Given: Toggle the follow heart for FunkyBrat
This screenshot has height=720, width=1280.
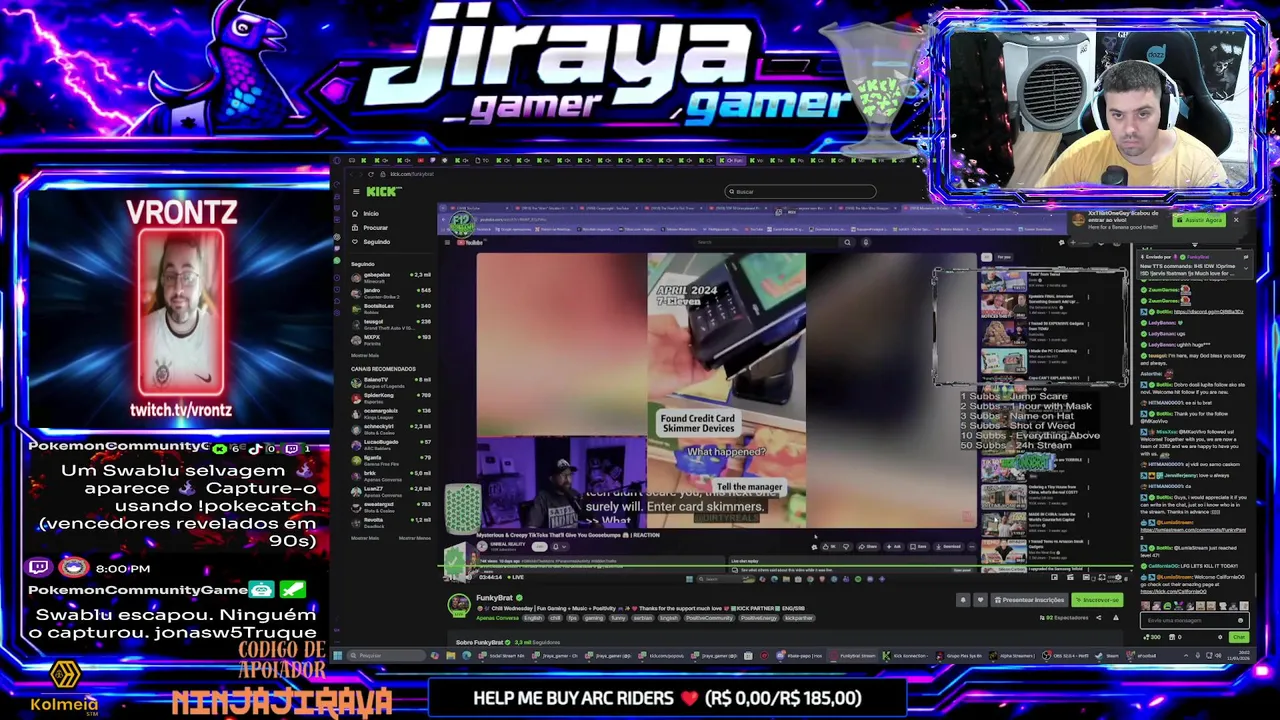Looking at the screenshot, I should point(980,600).
